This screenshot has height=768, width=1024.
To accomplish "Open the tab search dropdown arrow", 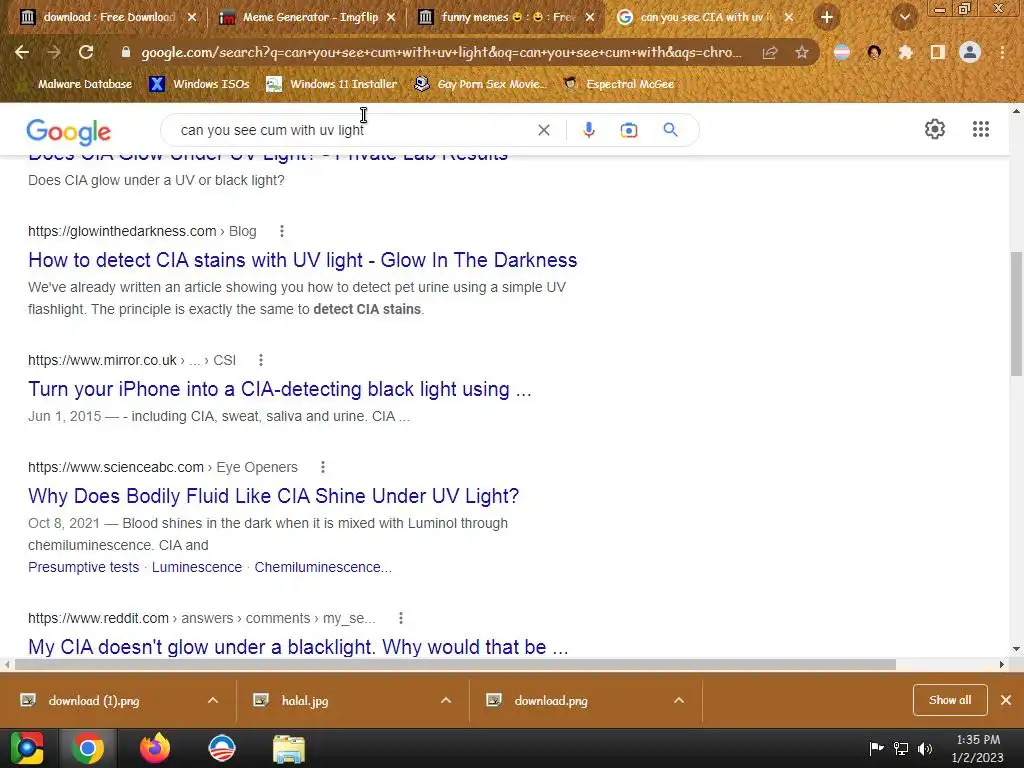I will coord(905,18).
